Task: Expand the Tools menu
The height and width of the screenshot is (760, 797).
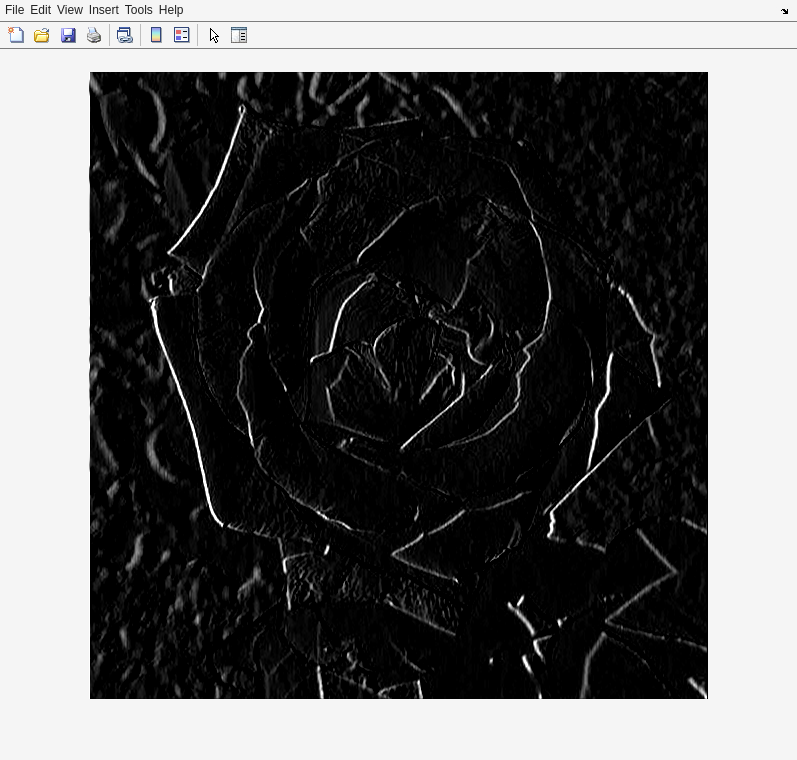Action: (x=138, y=10)
